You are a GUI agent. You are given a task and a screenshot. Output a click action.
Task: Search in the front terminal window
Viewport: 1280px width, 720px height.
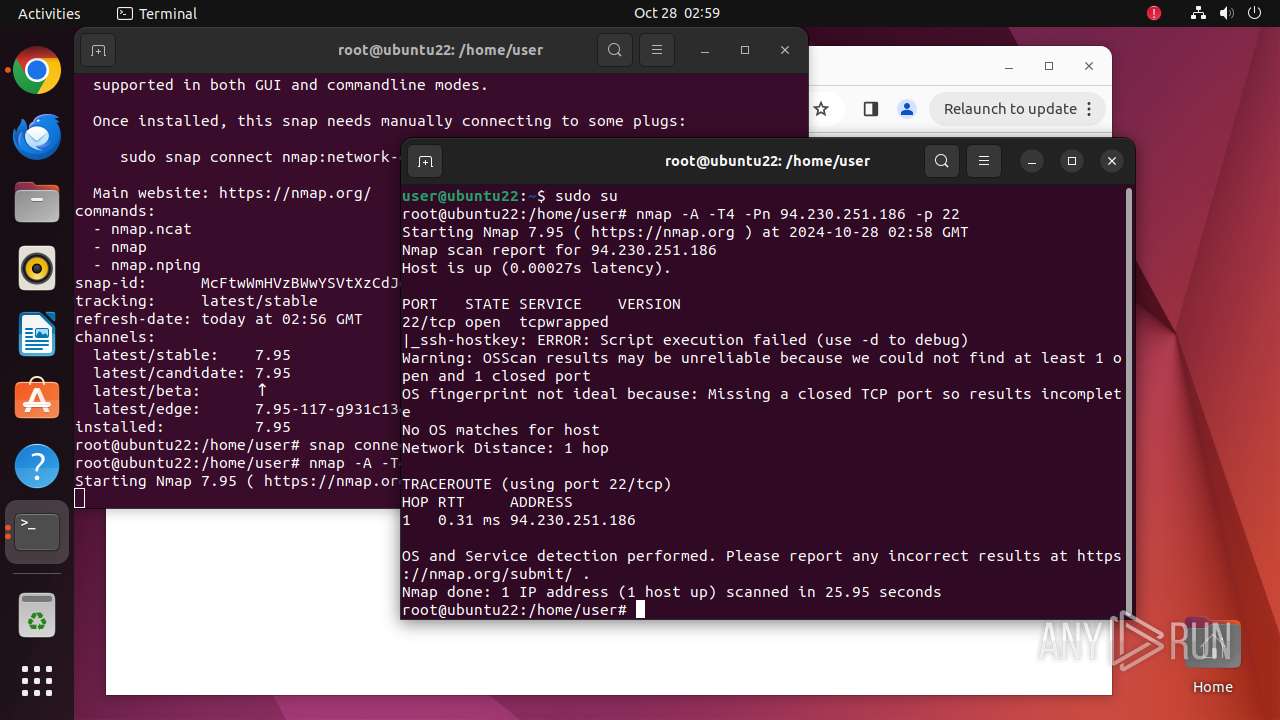tap(942, 161)
